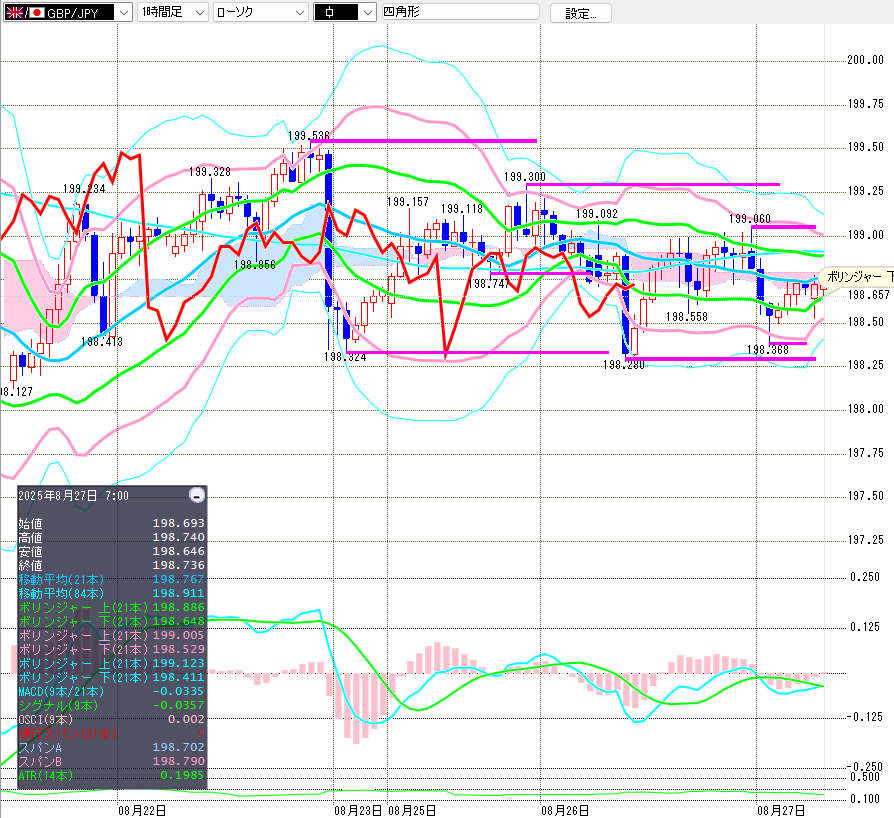The width and height of the screenshot is (894, 818).
Task: Select the 遅行スパン(21本) row
Action: click(x=112, y=733)
